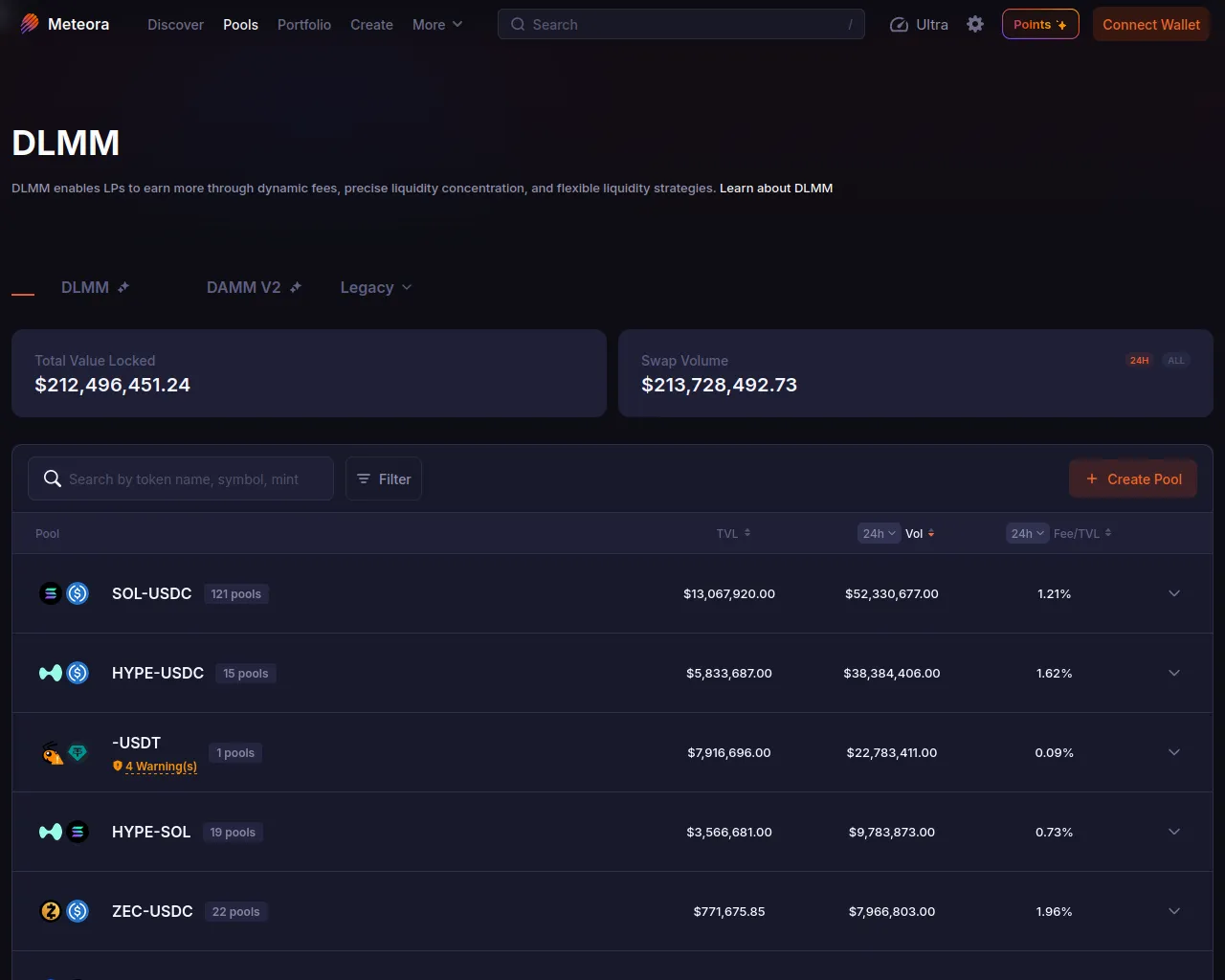This screenshot has width=1225, height=980.
Task: Click the HYPE token icon in HYPE-SOL row
Action: pyautogui.click(x=51, y=832)
